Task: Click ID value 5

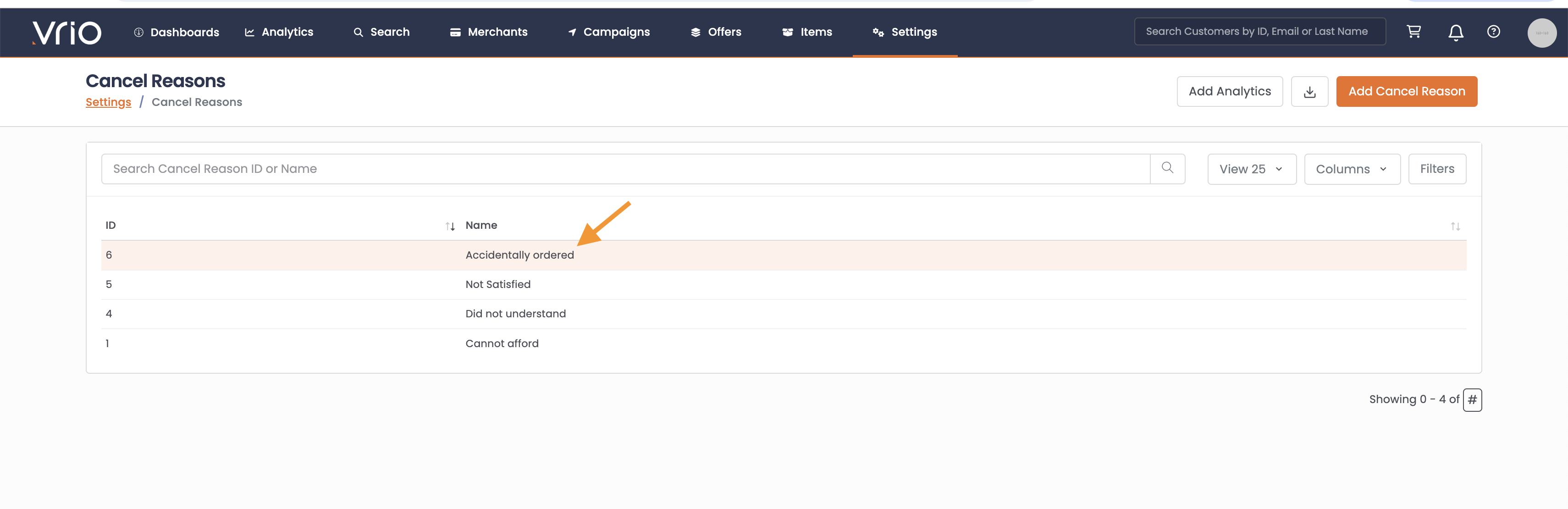Action: (109, 284)
